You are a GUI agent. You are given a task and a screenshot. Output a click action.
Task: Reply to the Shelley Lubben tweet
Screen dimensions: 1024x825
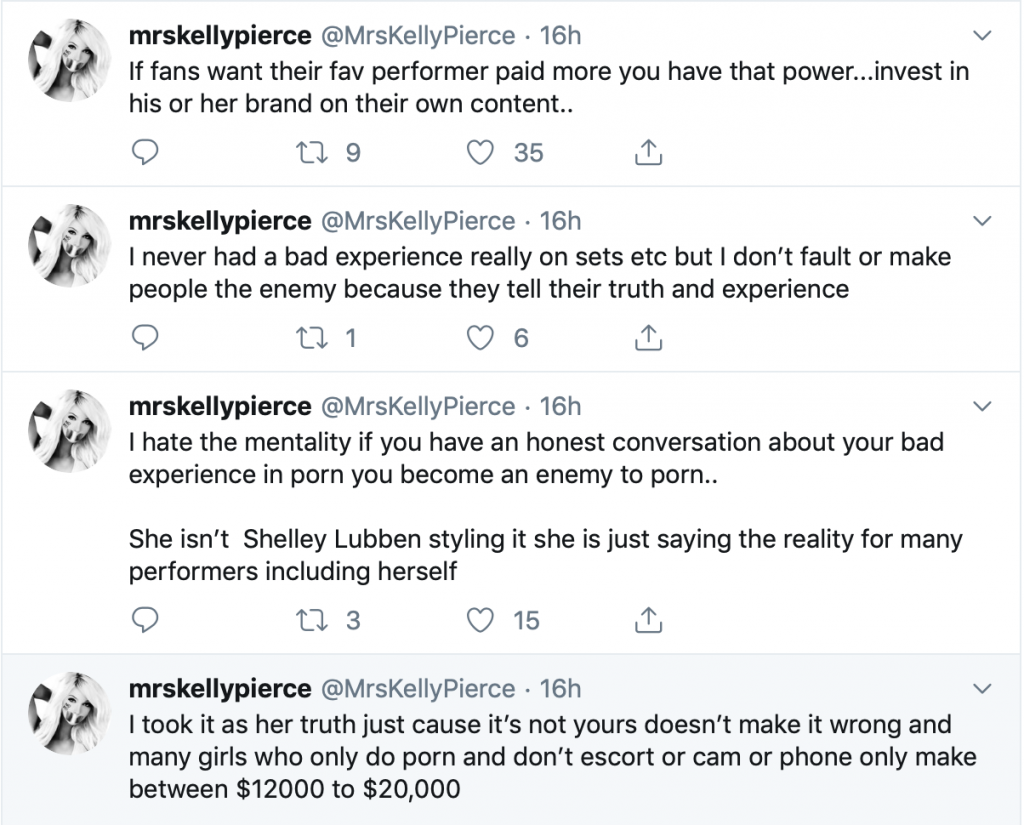(x=145, y=620)
